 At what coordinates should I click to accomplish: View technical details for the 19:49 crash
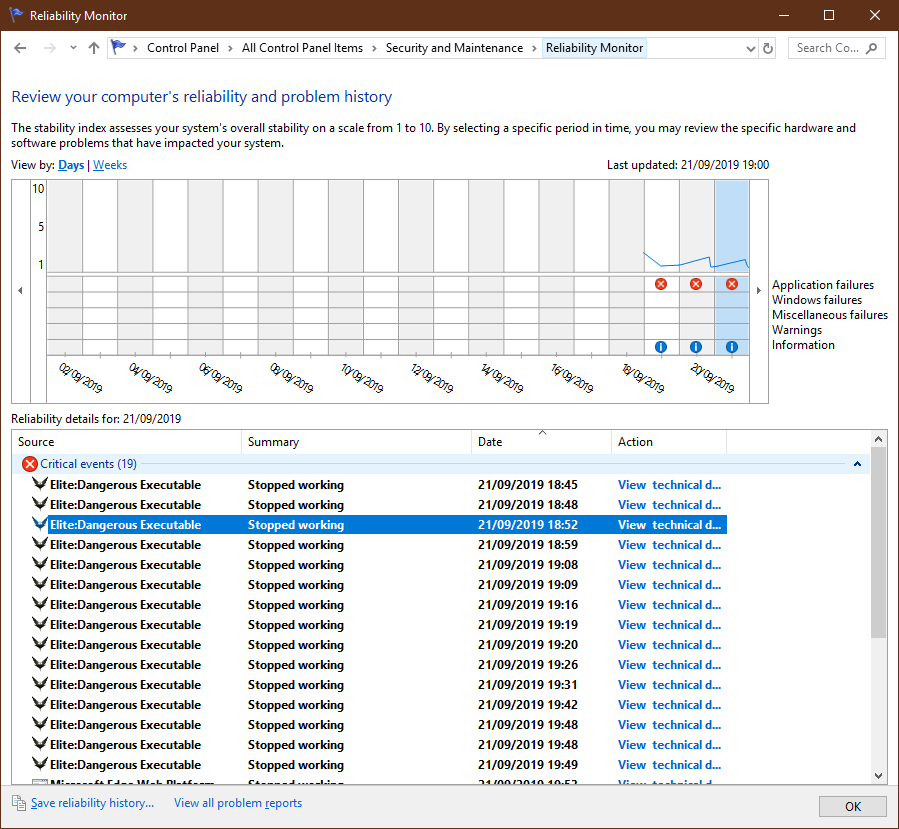click(x=669, y=765)
